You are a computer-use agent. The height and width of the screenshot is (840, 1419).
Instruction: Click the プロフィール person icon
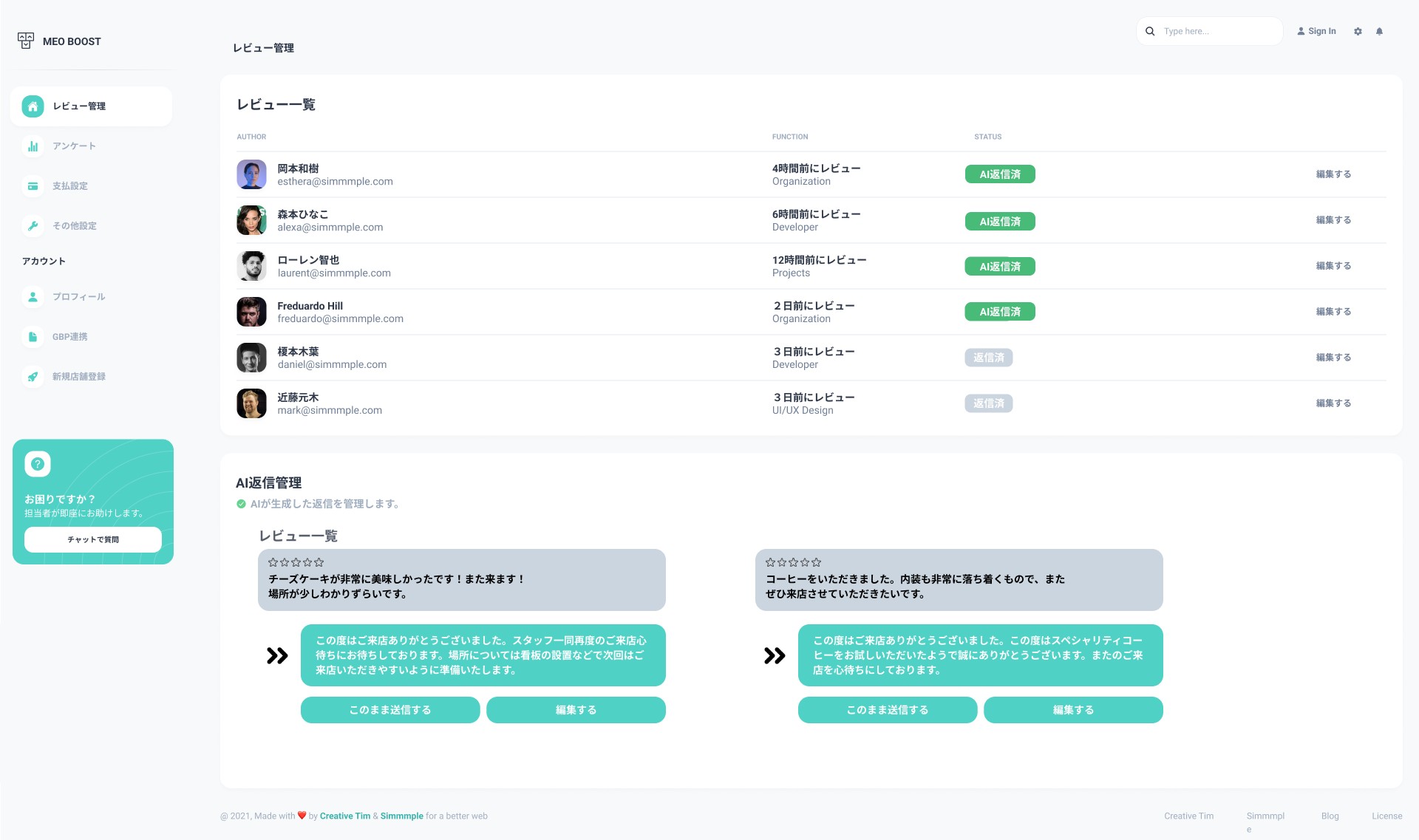33,297
